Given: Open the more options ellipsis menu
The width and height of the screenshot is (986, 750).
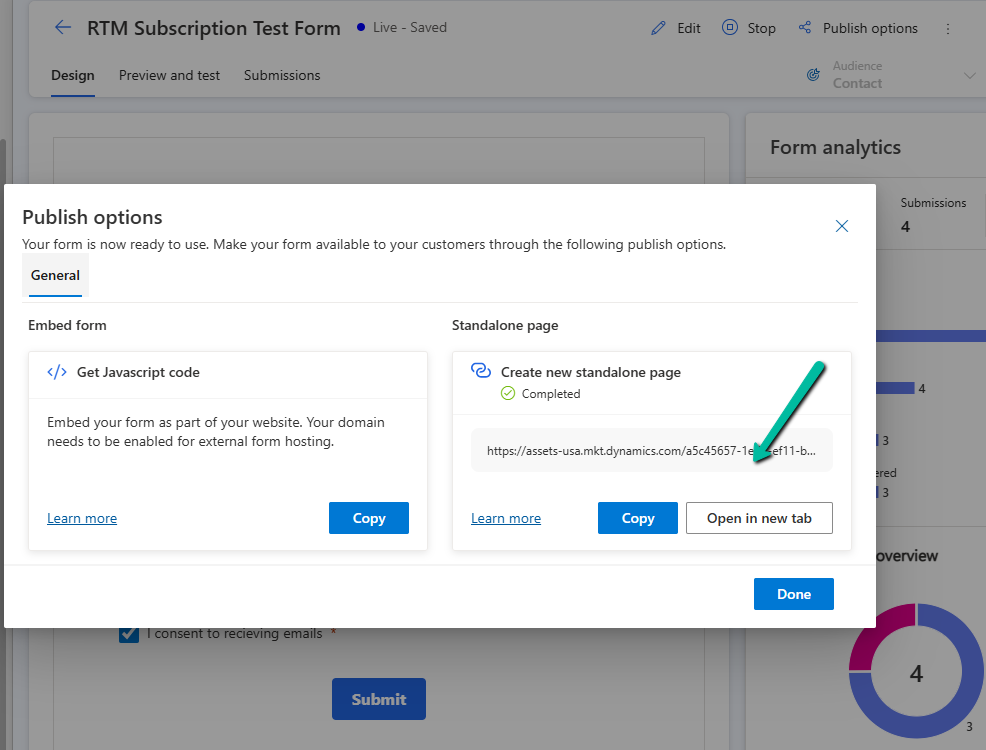Looking at the screenshot, I should [947, 28].
